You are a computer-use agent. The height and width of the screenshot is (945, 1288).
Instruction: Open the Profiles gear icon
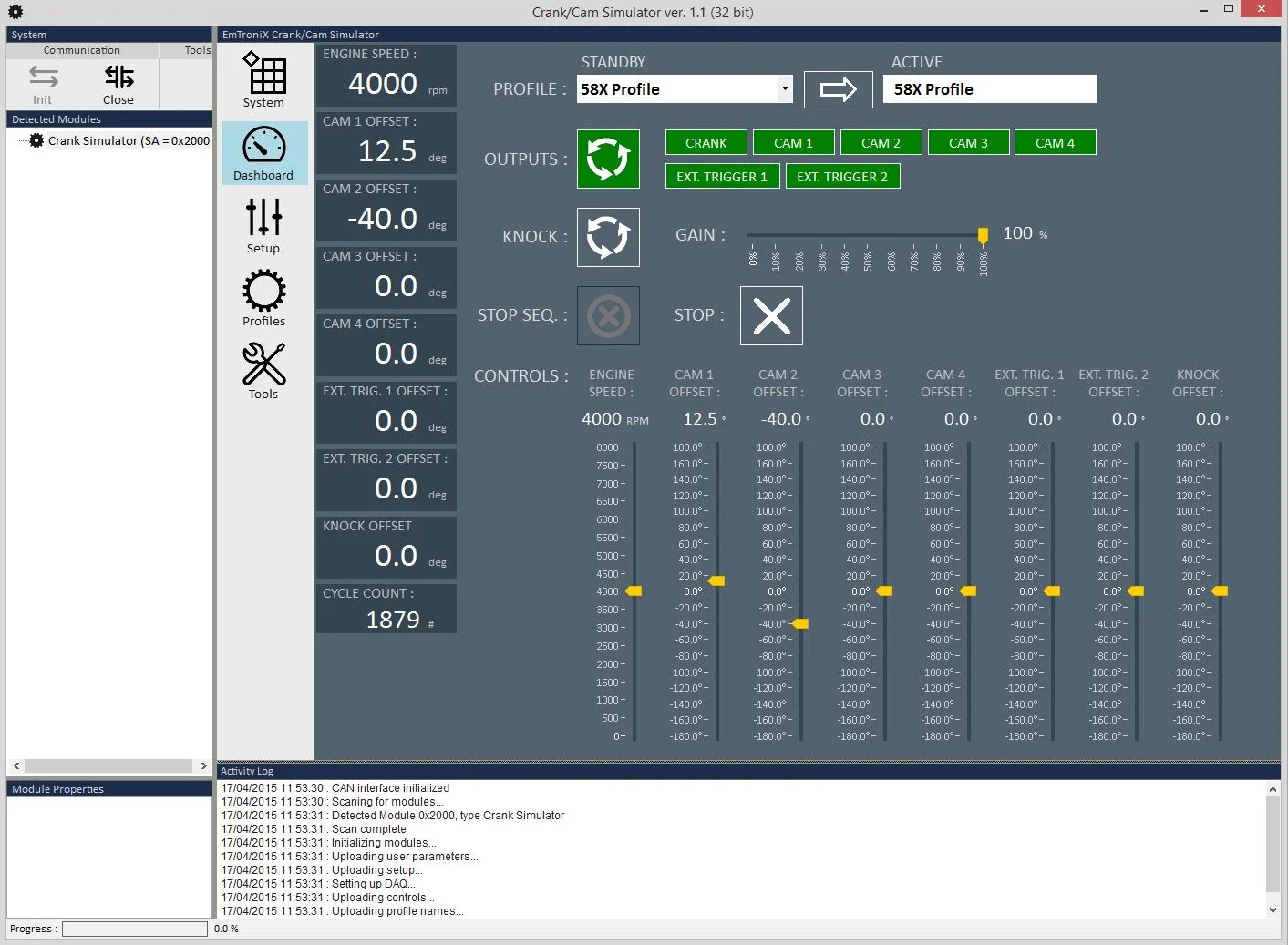tap(264, 299)
